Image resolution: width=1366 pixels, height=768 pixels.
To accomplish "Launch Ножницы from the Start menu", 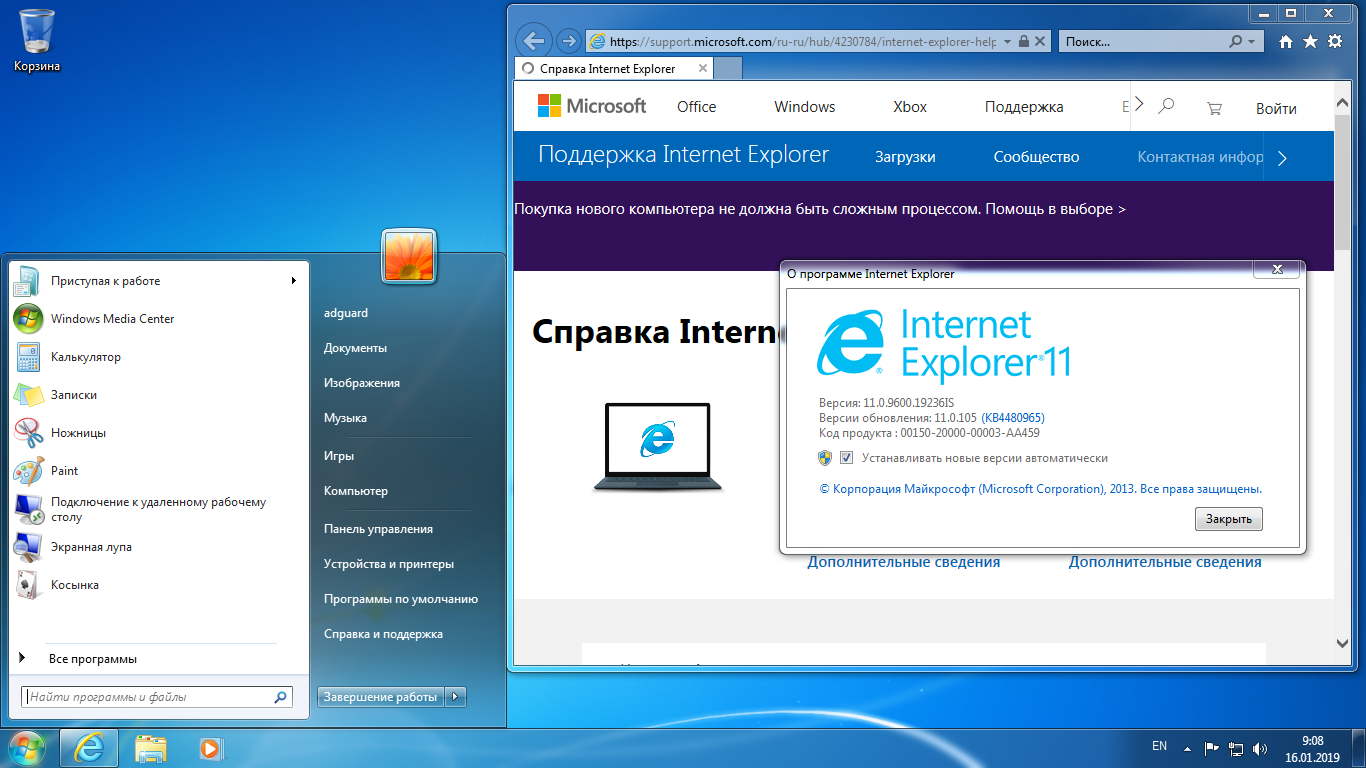I will pos(160,433).
